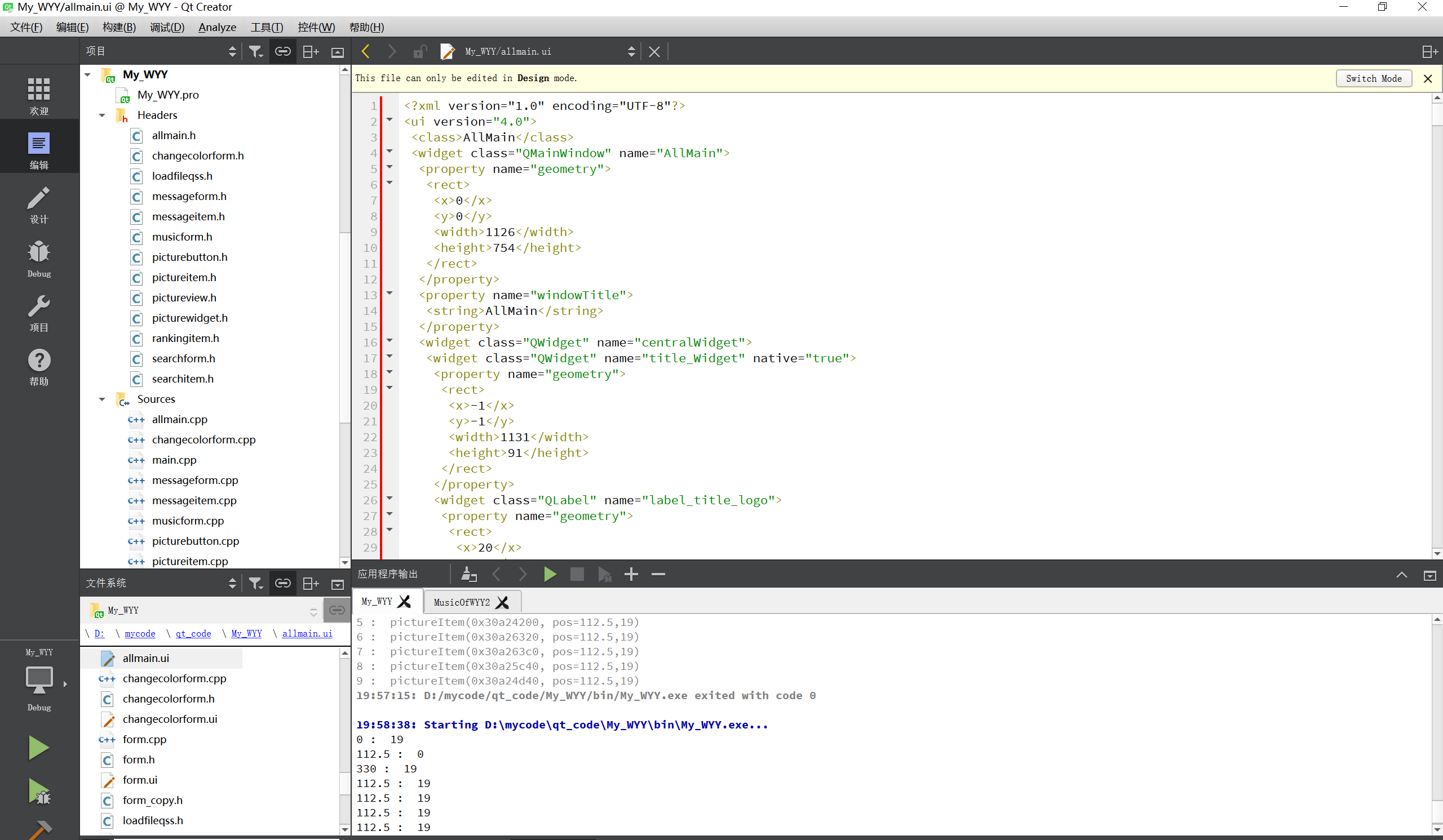Open the Welcome (欢迎) mode

[x=39, y=96]
